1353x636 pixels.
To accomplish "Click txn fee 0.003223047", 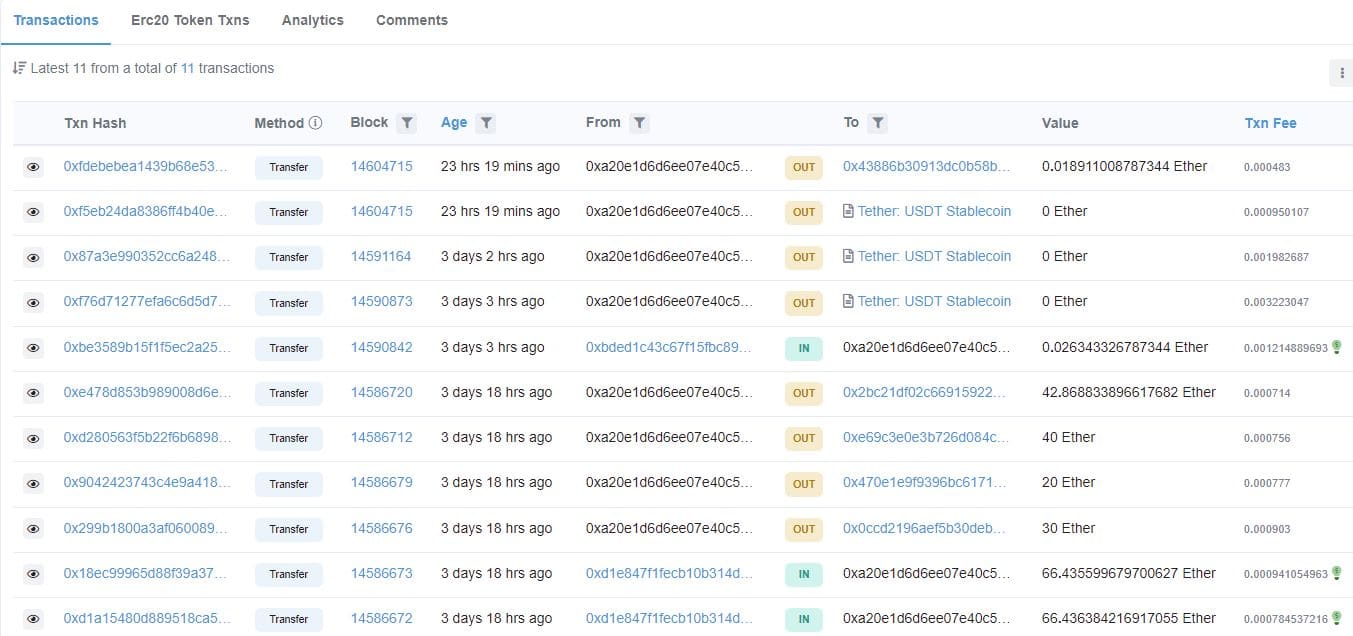I will click(x=1276, y=302).
